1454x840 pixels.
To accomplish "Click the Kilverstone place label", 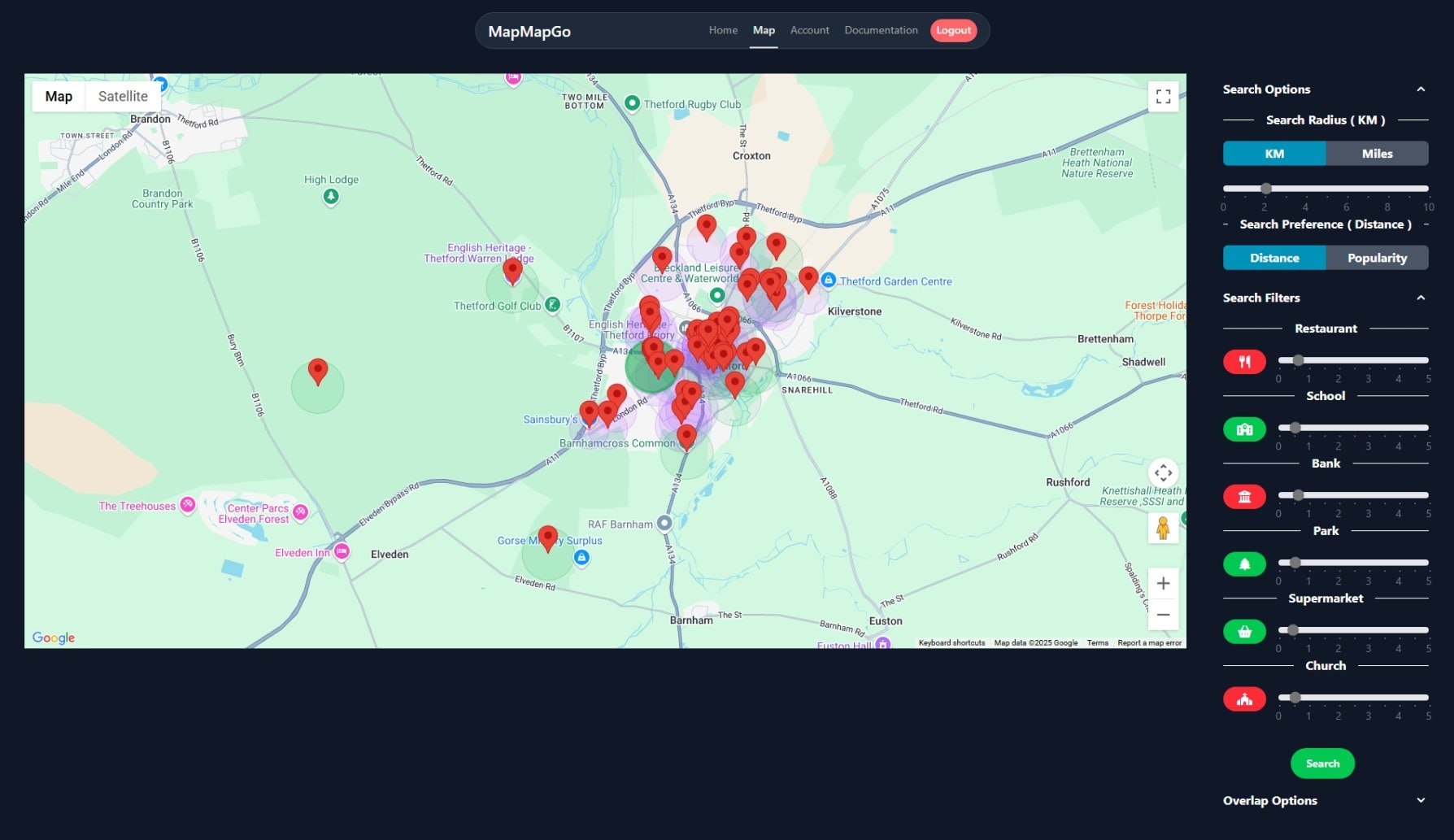I will (854, 311).
